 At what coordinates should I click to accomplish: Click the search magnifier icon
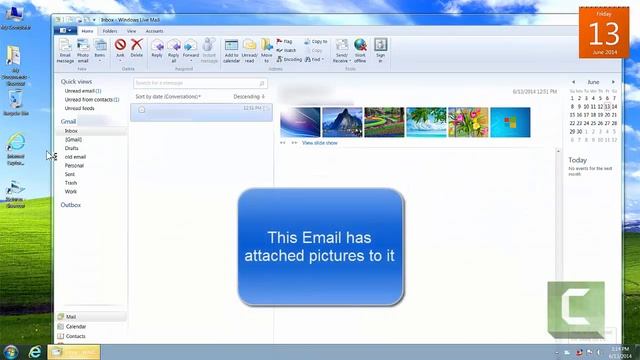pos(262,83)
